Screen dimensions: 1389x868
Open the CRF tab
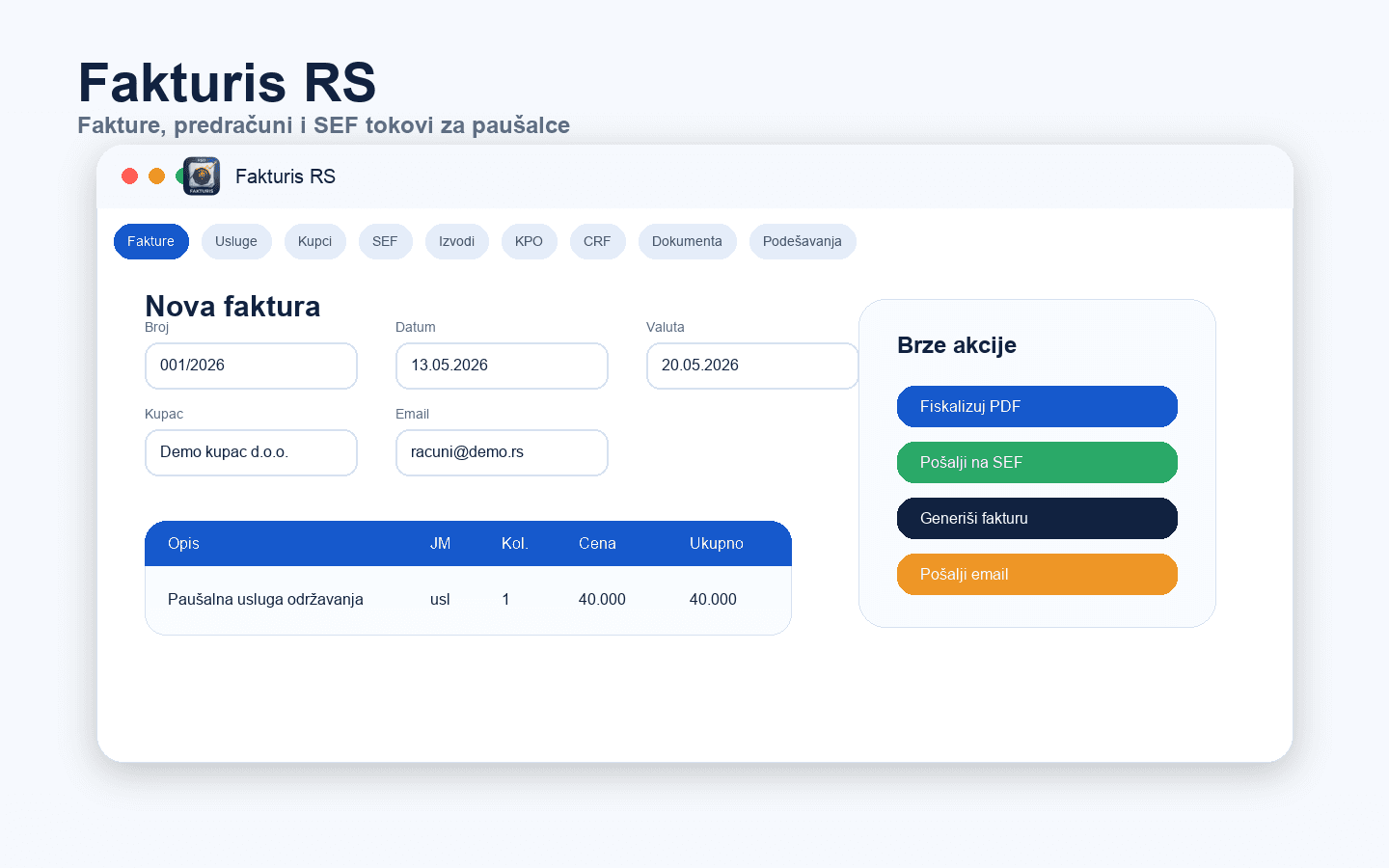pyautogui.click(x=597, y=241)
